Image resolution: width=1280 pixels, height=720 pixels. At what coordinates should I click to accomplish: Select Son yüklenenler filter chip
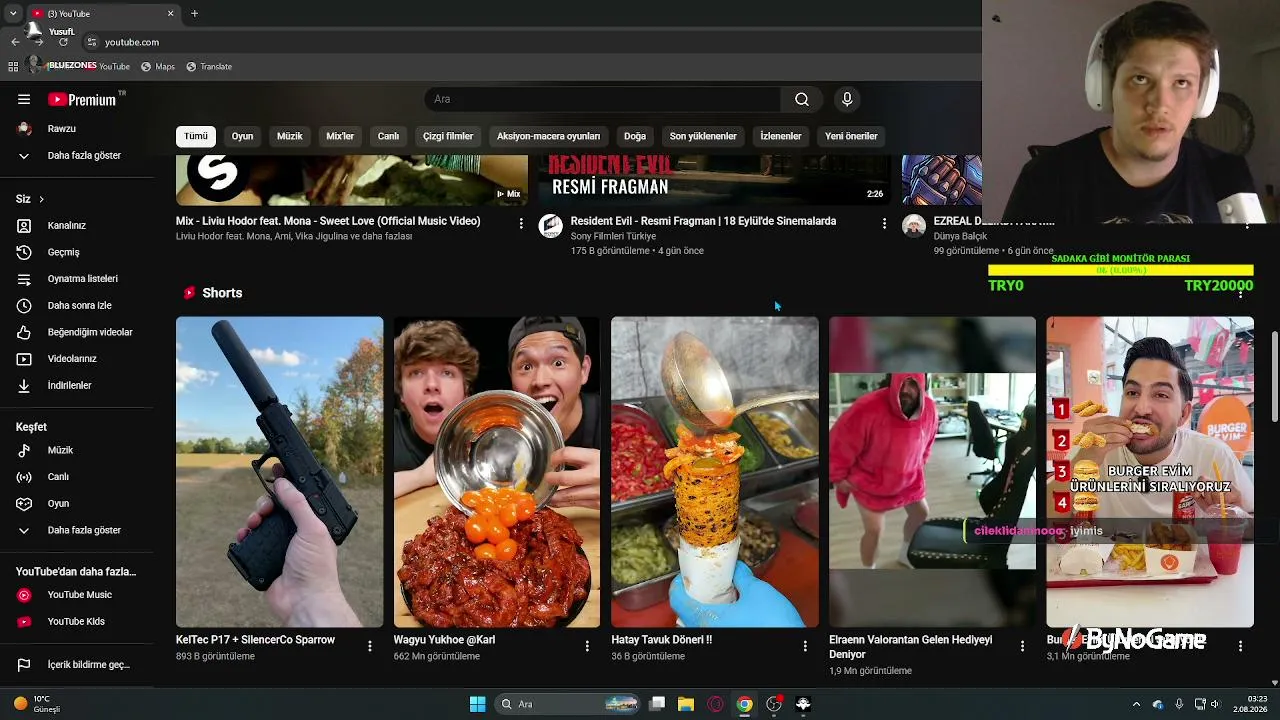[x=703, y=136]
